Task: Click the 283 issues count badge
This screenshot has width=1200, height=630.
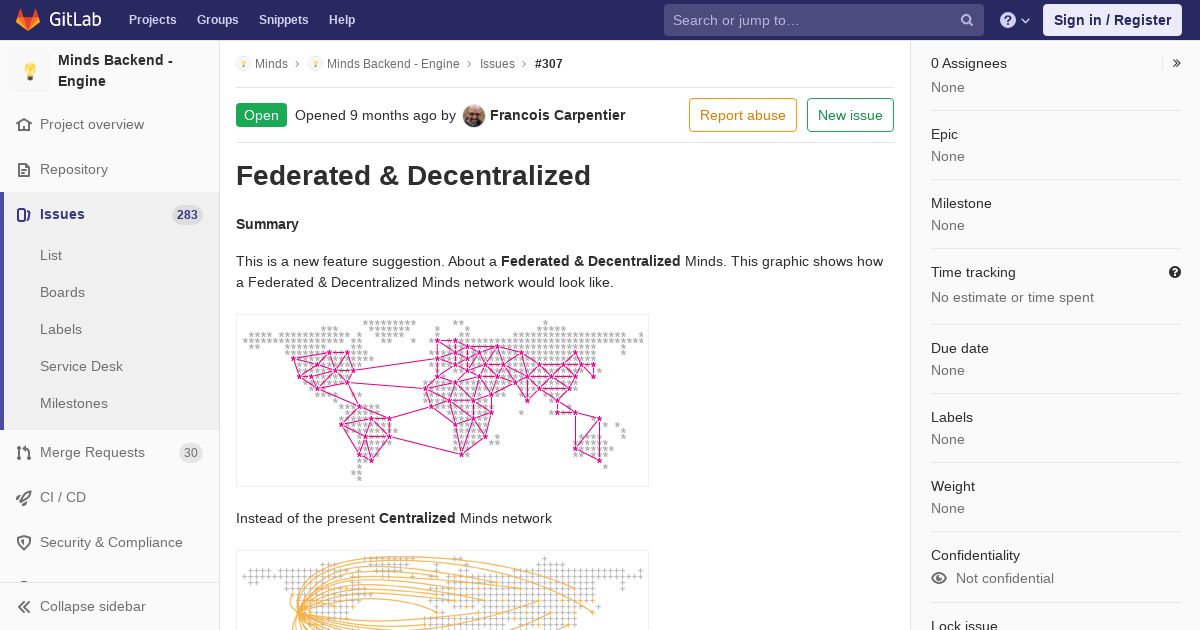Action: point(187,215)
